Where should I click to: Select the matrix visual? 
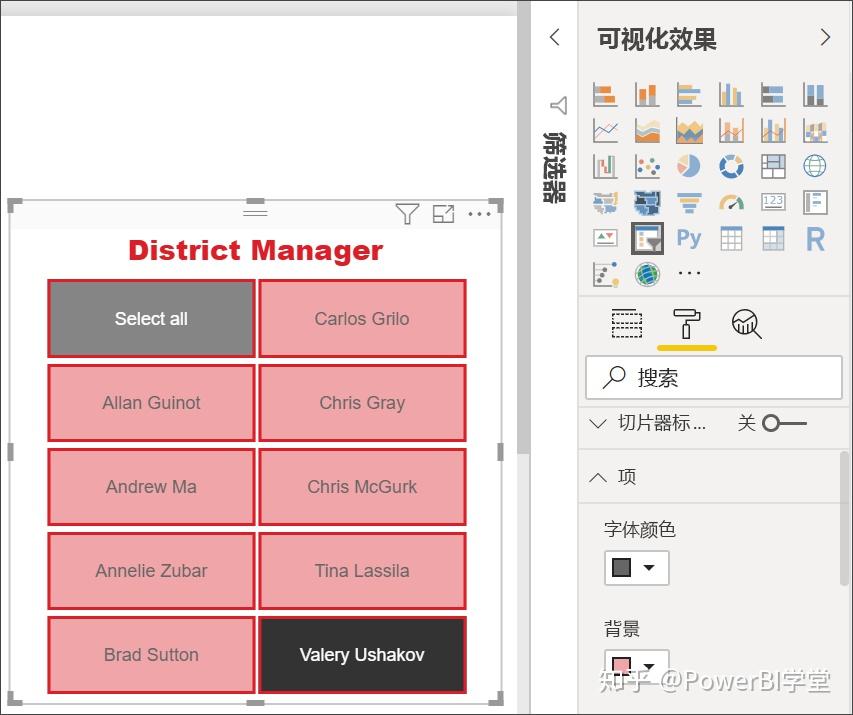click(772, 238)
